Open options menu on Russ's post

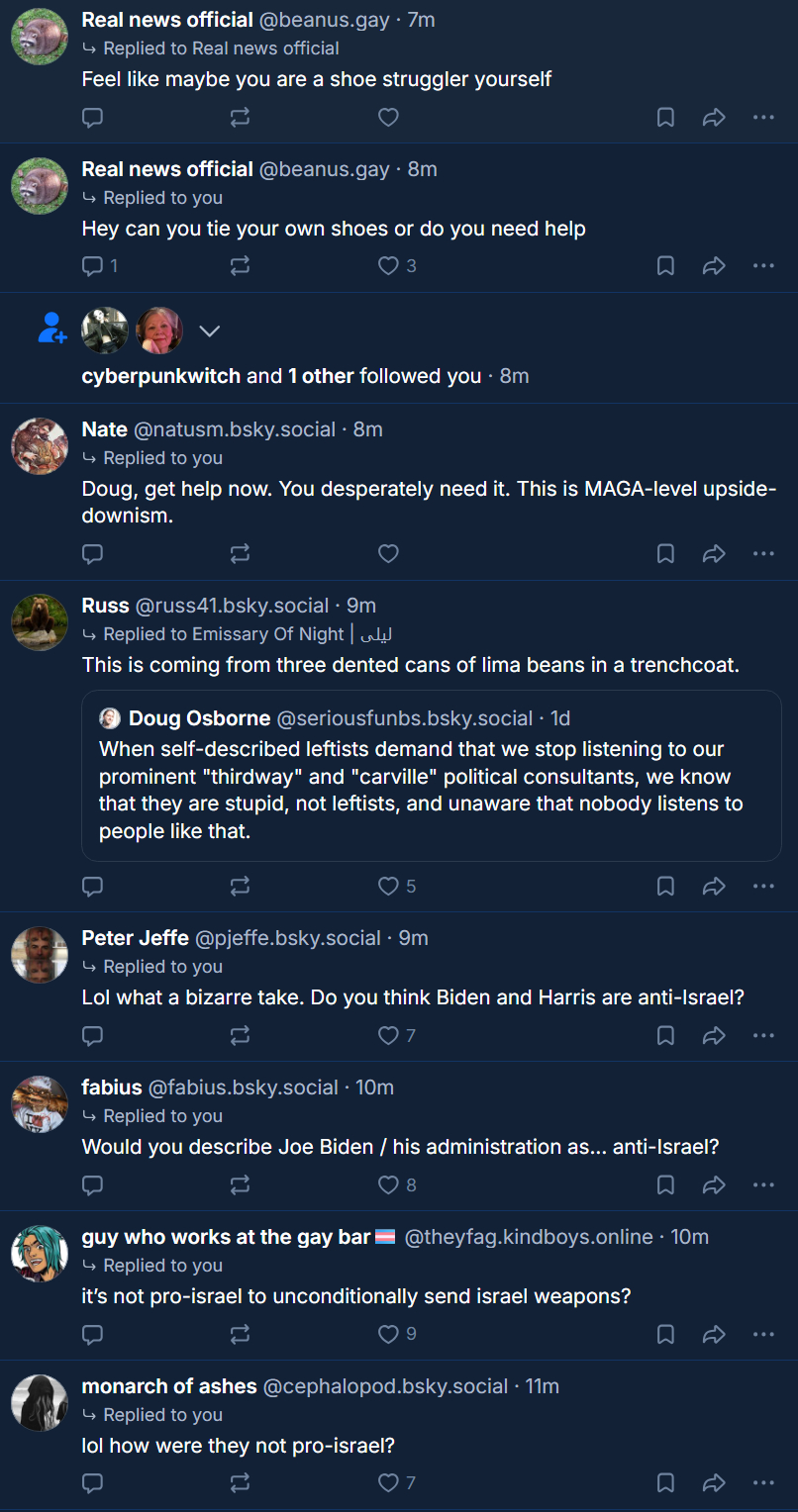coord(763,887)
